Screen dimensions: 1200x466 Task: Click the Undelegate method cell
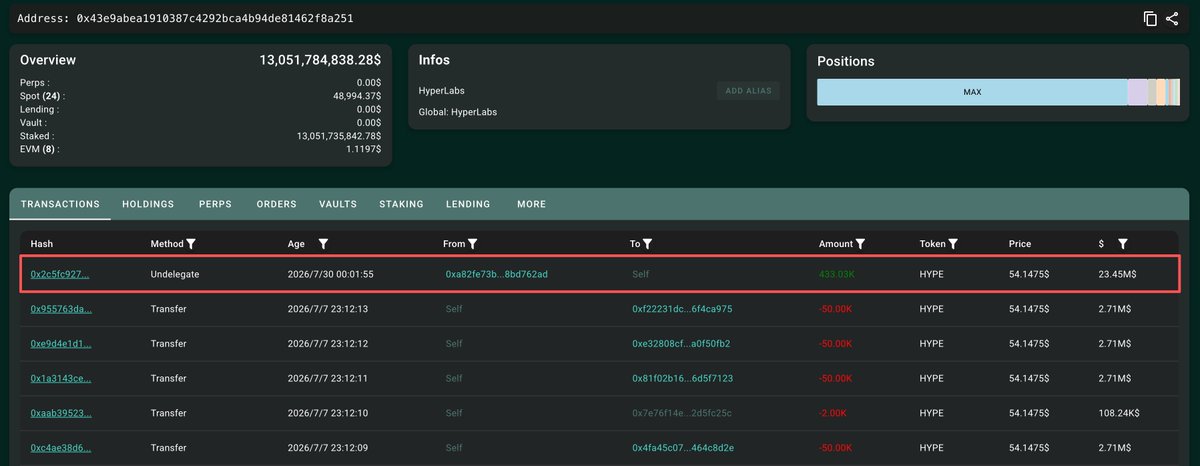175,273
